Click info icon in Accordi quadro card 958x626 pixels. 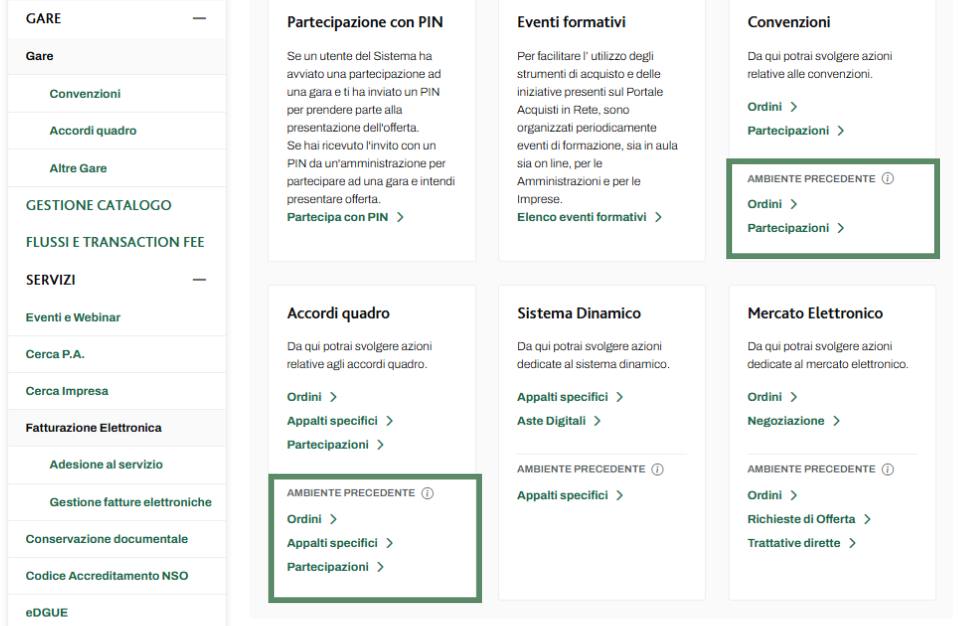[x=427, y=493]
